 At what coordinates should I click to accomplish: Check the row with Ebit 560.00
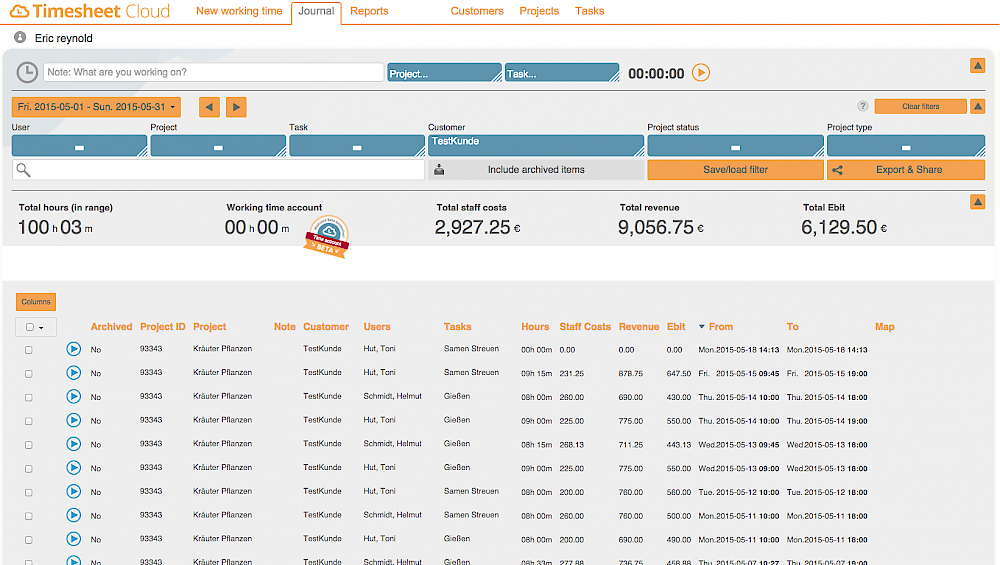tap(29, 492)
